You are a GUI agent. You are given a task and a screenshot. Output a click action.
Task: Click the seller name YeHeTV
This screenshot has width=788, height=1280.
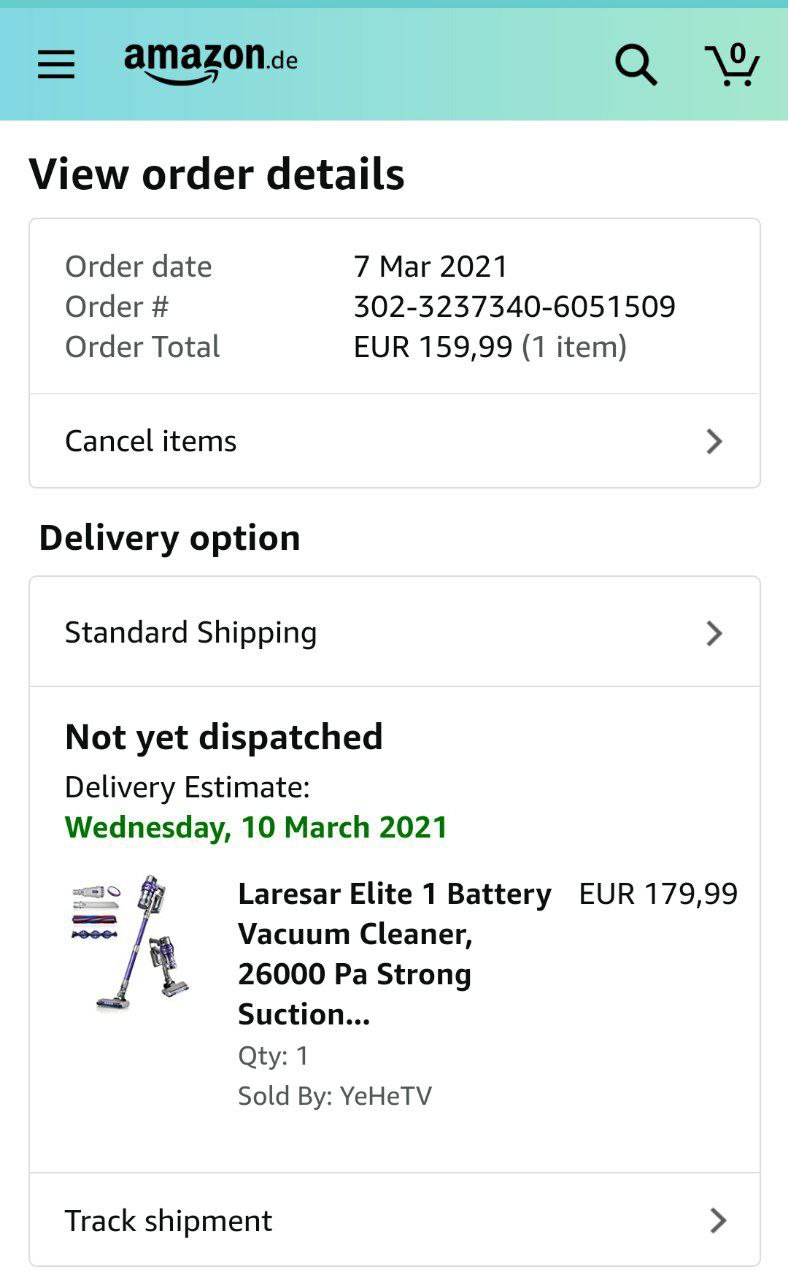tap(385, 1096)
